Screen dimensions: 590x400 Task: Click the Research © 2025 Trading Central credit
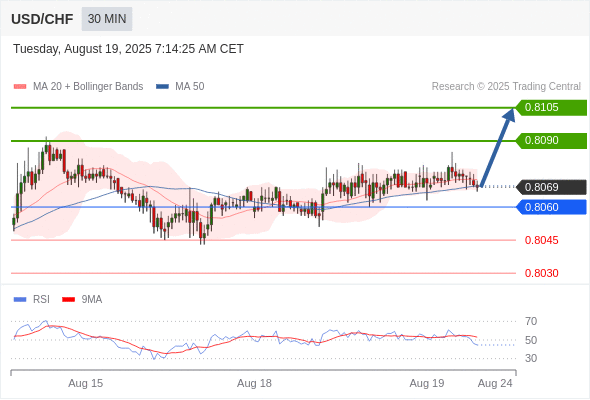[506, 87]
